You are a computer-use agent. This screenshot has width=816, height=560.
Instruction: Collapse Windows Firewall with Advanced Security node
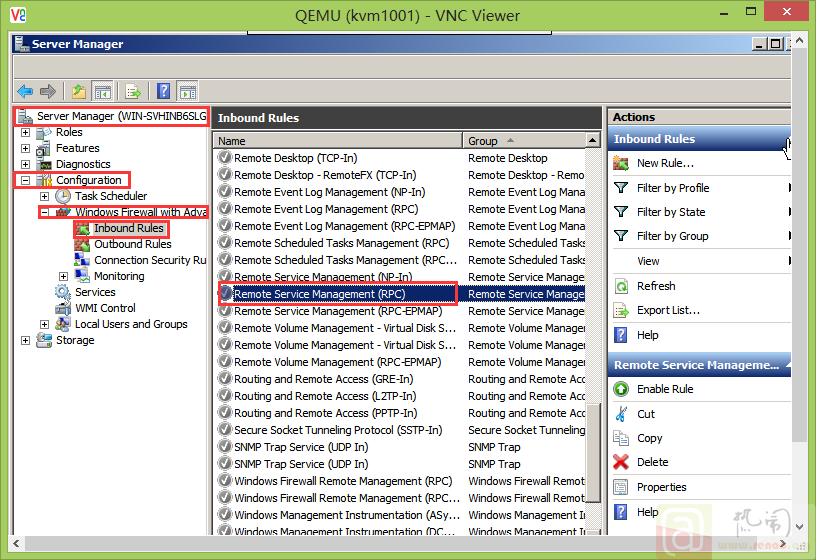(x=44, y=212)
